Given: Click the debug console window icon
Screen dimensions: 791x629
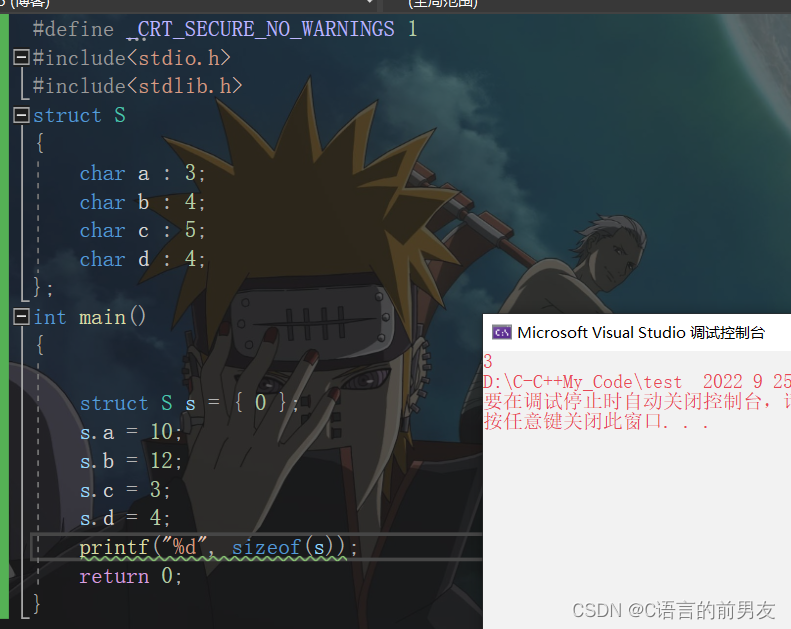Looking at the screenshot, I should [501, 332].
